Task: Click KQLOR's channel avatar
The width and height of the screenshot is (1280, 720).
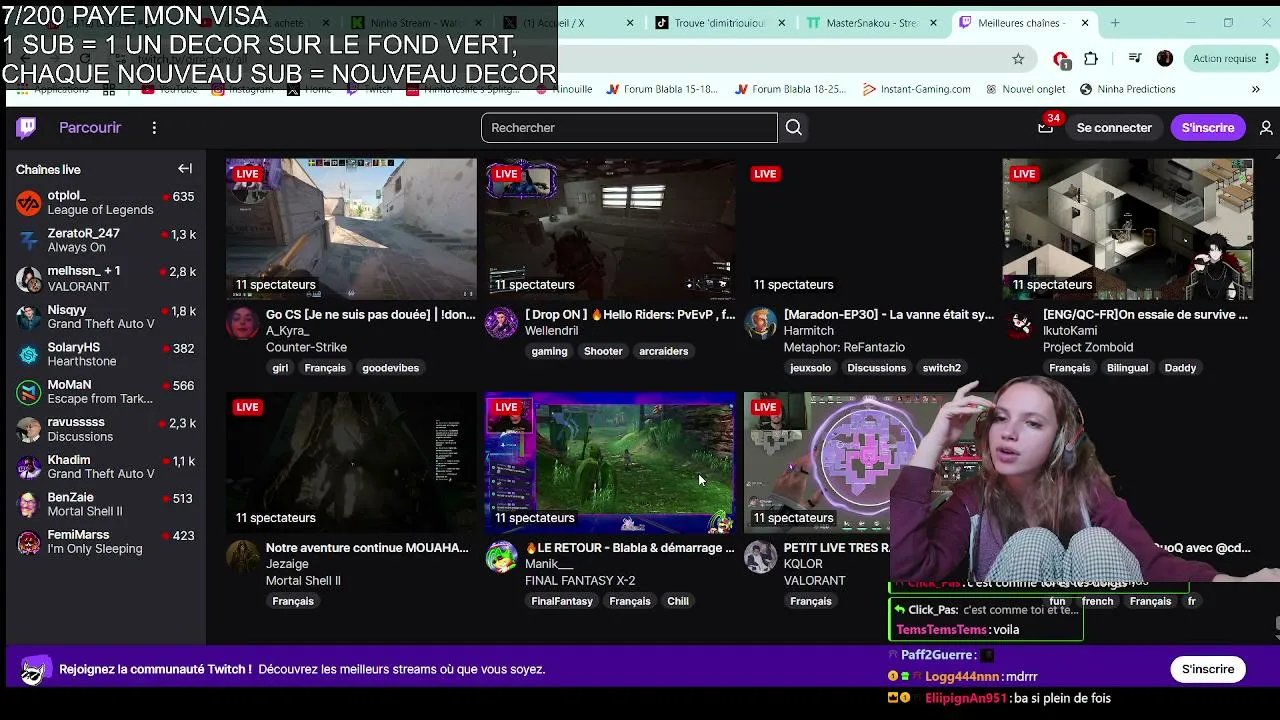Action: (x=761, y=557)
